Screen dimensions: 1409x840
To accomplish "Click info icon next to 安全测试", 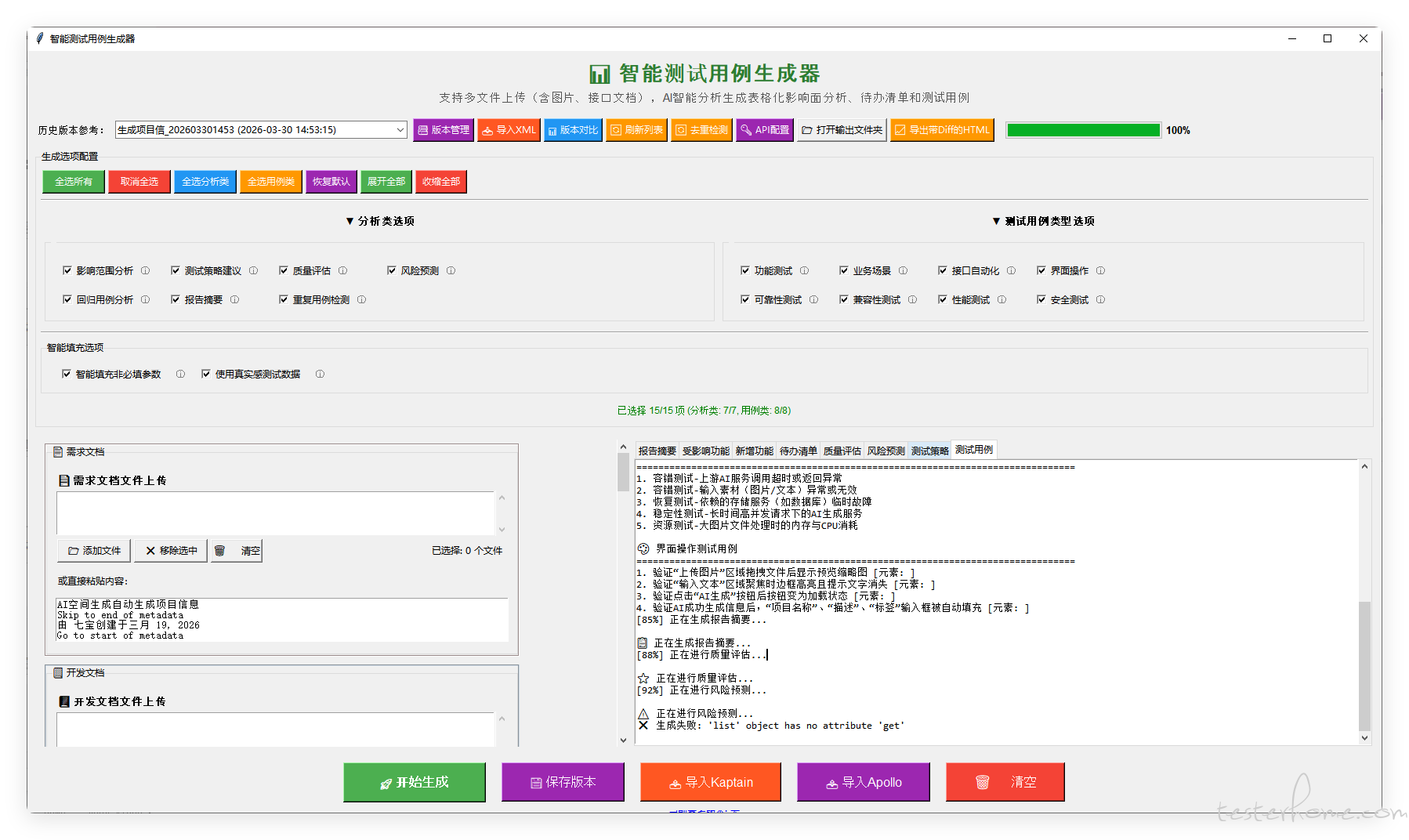I will [1100, 300].
